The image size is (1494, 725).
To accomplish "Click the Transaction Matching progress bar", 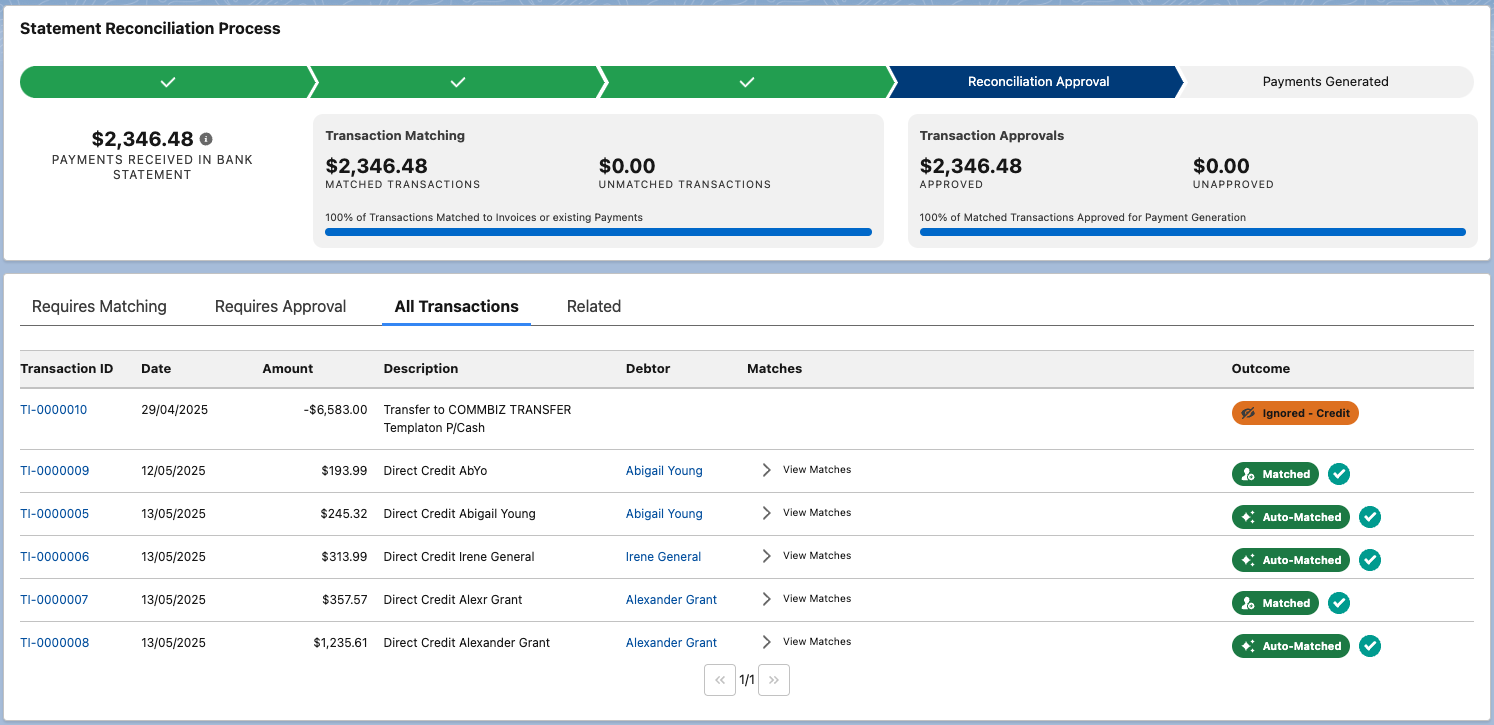I will pyautogui.click(x=598, y=231).
